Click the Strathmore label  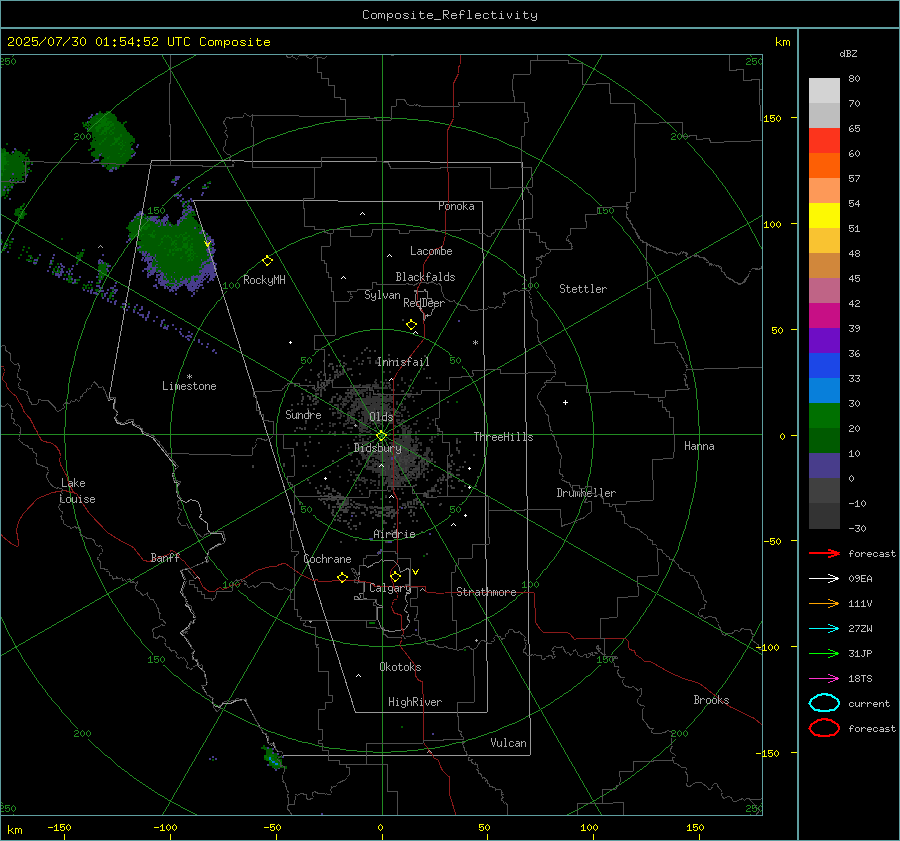click(486, 592)
